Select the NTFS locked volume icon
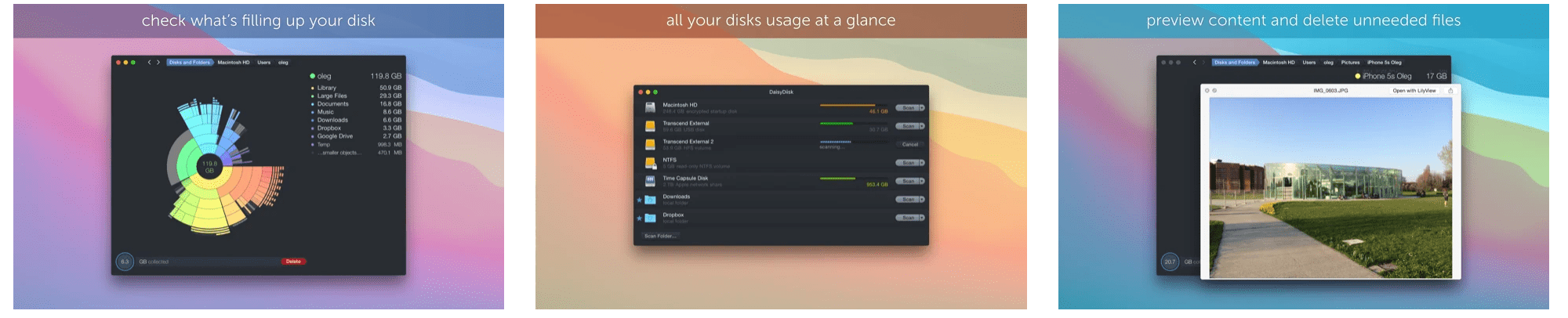The image size is (1568, 318). (x=650, y=163)
